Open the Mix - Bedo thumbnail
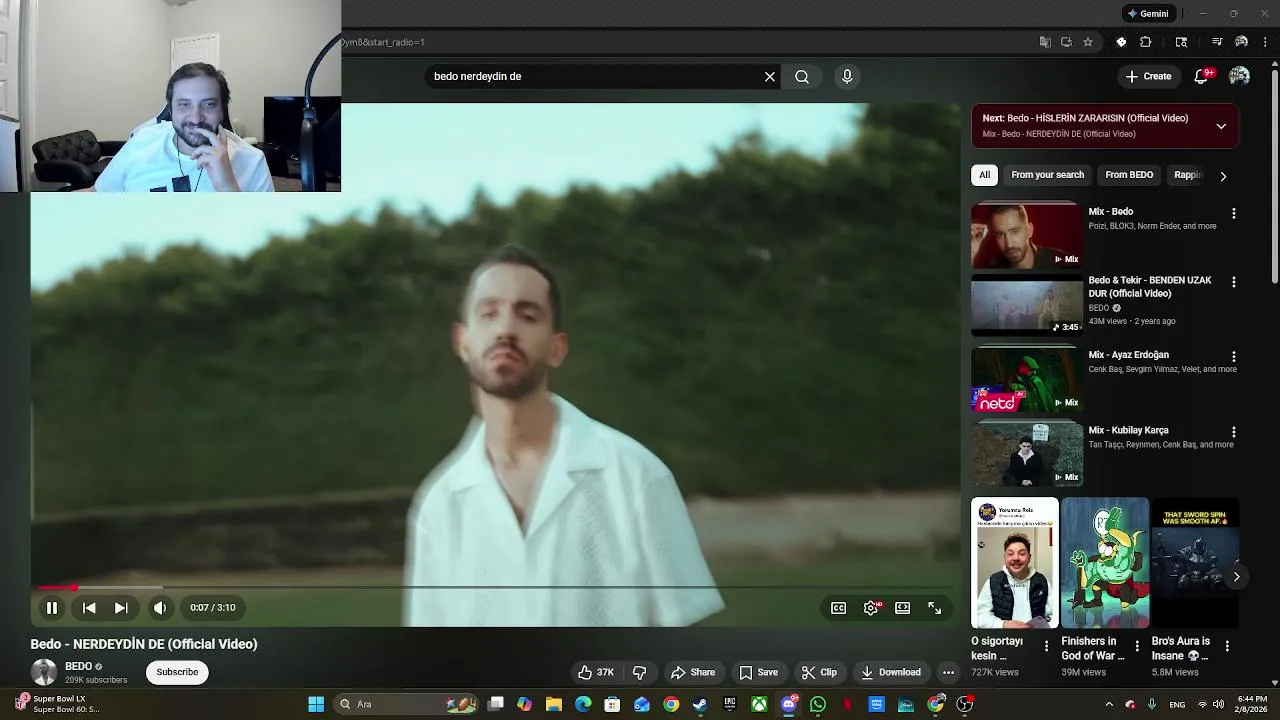Image resolution: width=1280 pixels, height=720 pixels. tap(1027, 236)
